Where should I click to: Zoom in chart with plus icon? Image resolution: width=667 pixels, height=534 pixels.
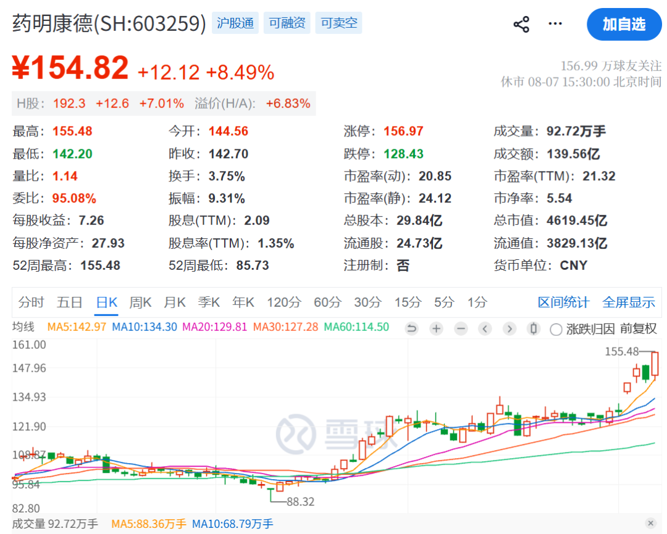(436, 328)
